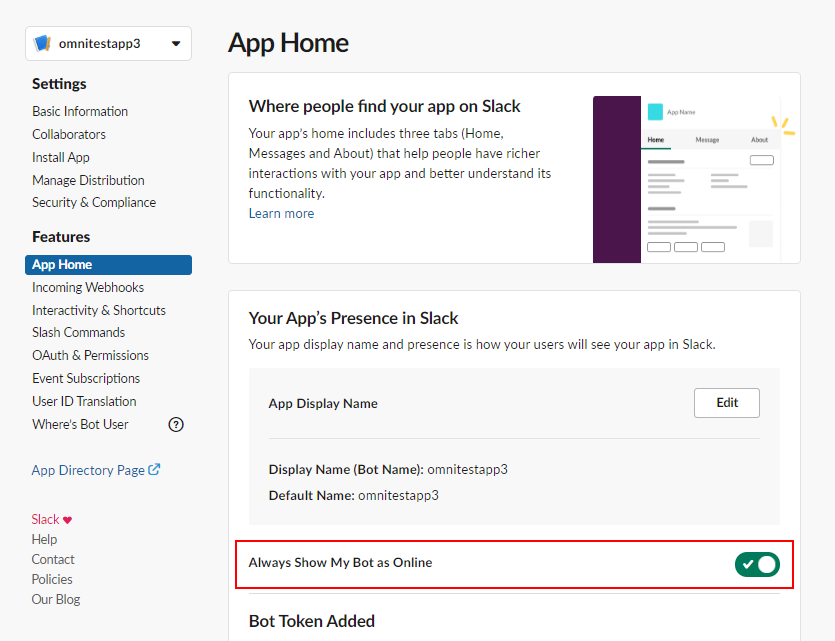This screenshot has width=835, height=641.
Task: Click external link icon beside App Directory Page
Action: (154, 470)
